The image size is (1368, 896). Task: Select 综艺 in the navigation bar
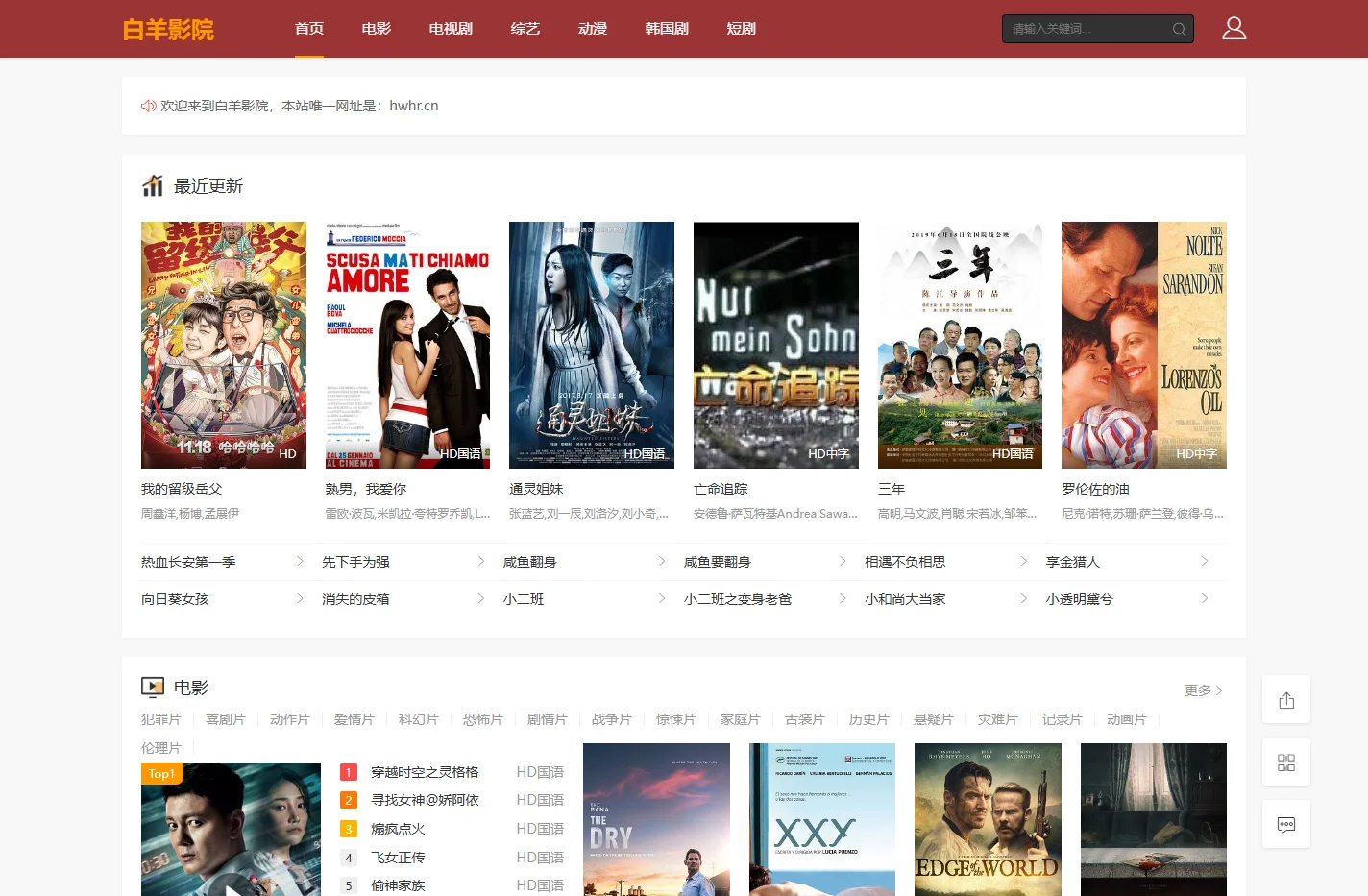click(x=525, y=29)
